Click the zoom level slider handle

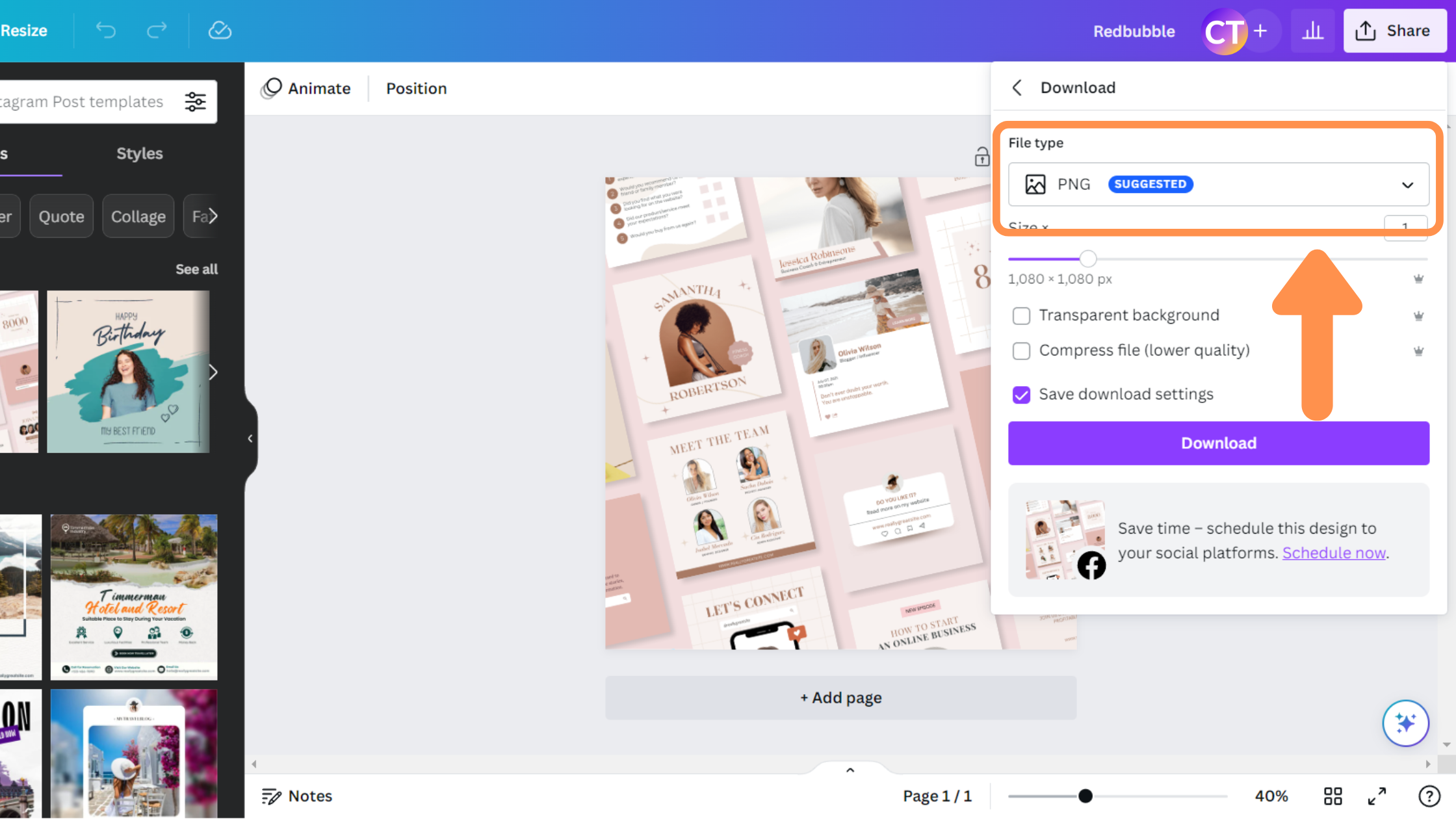pos(1085,796)
